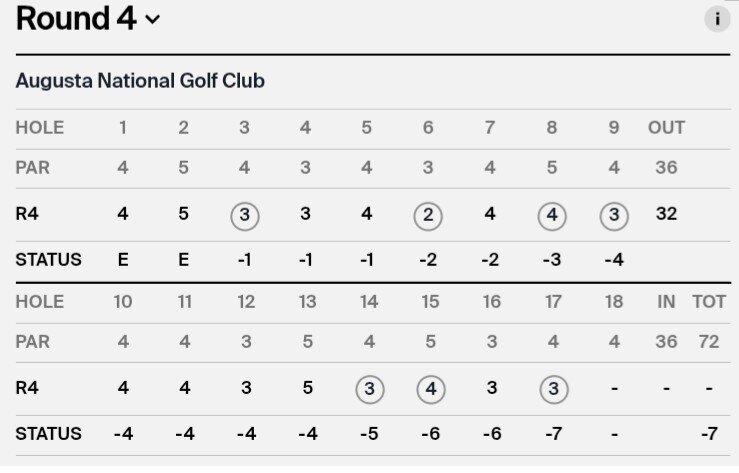The width and height of the screenshot is (739, 473).
Task: Click the TOT column header
Action: (709, 302)
